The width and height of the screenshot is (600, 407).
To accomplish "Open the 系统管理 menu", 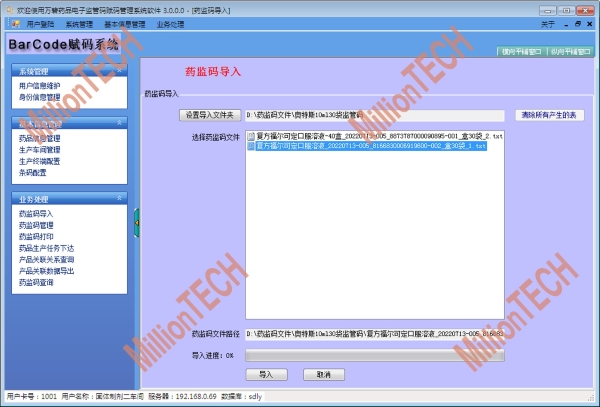I will [79, 24].
